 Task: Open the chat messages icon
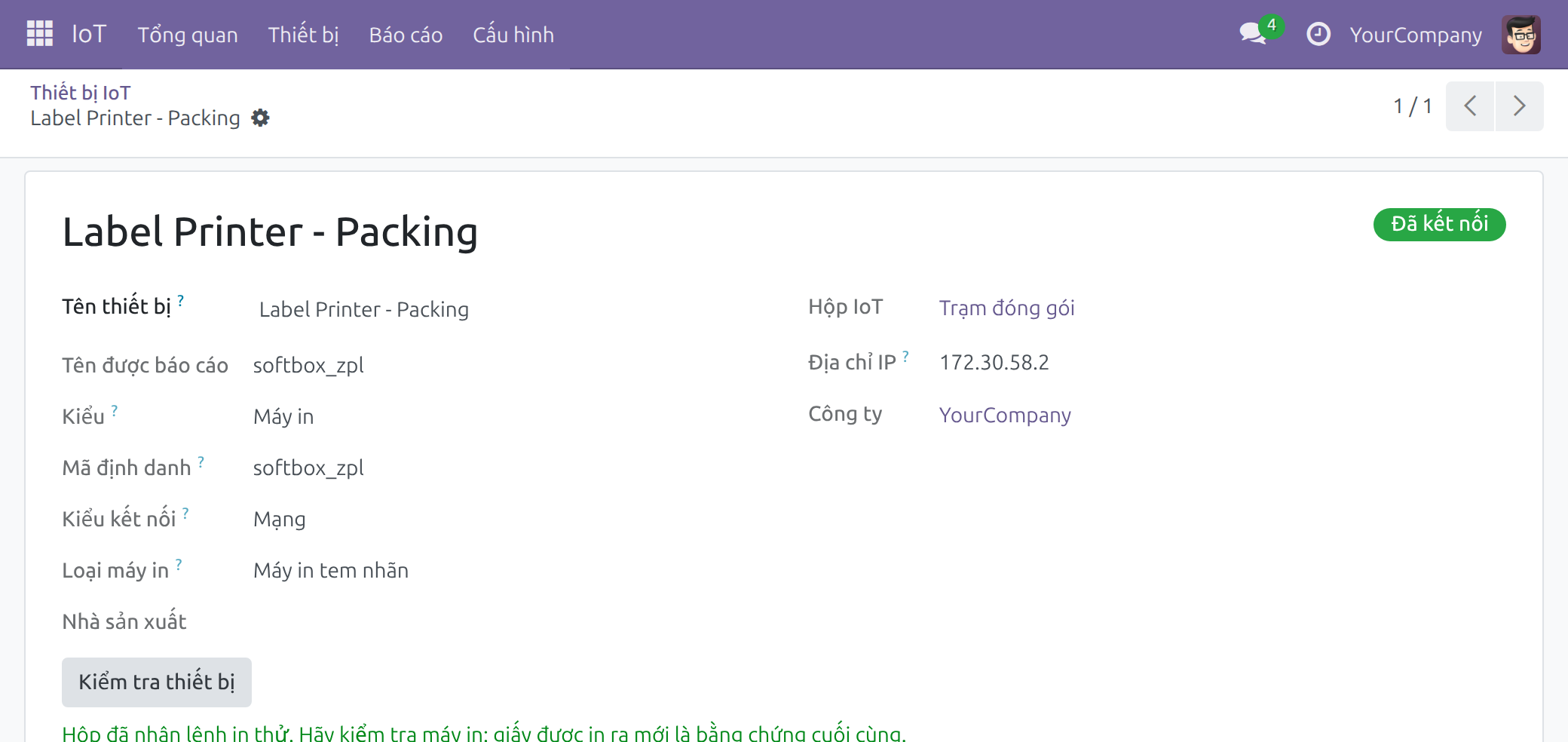coord(1253,34)
